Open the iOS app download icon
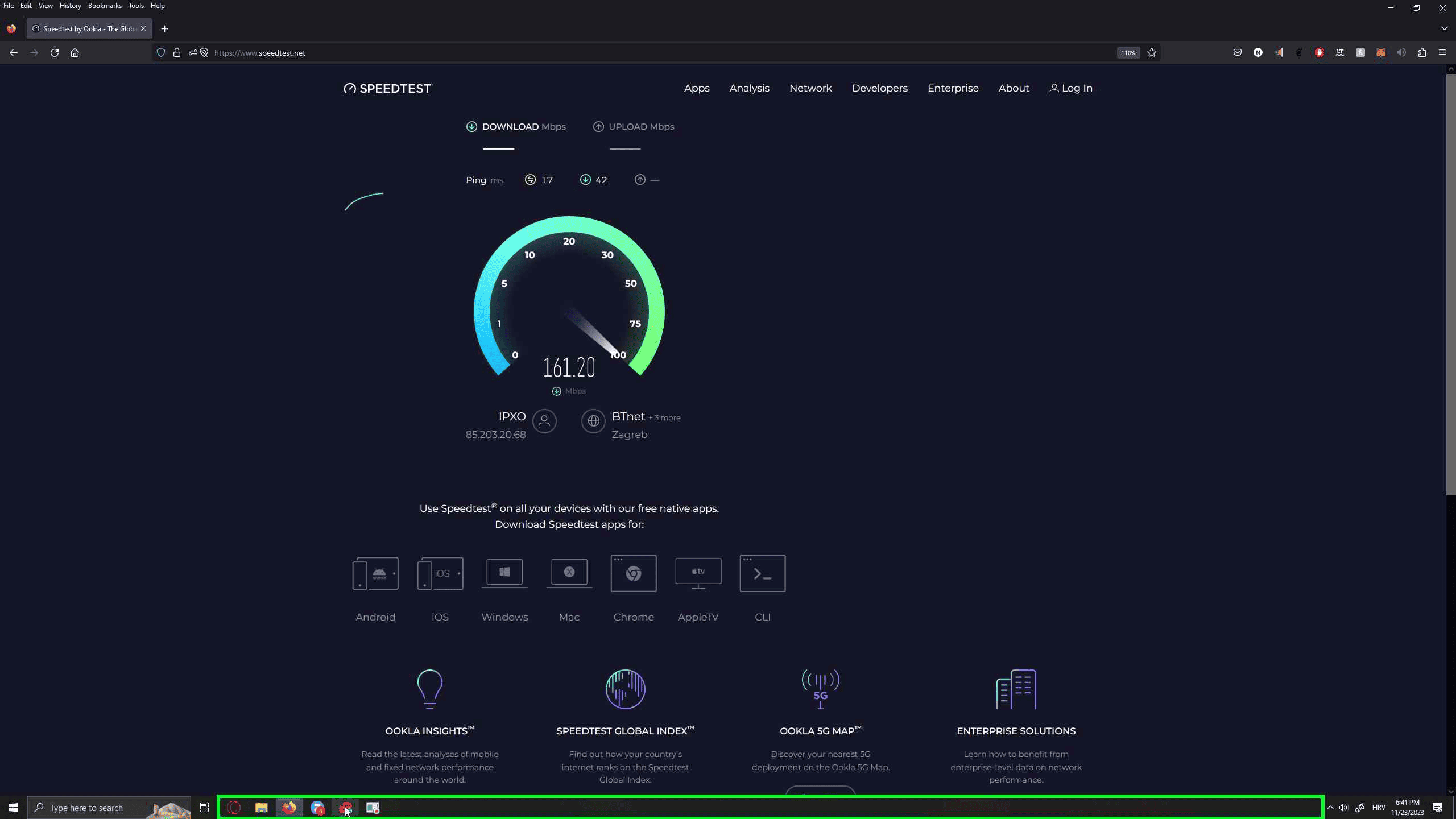This screenshot has width=1456, height=819. click(440, 573)
